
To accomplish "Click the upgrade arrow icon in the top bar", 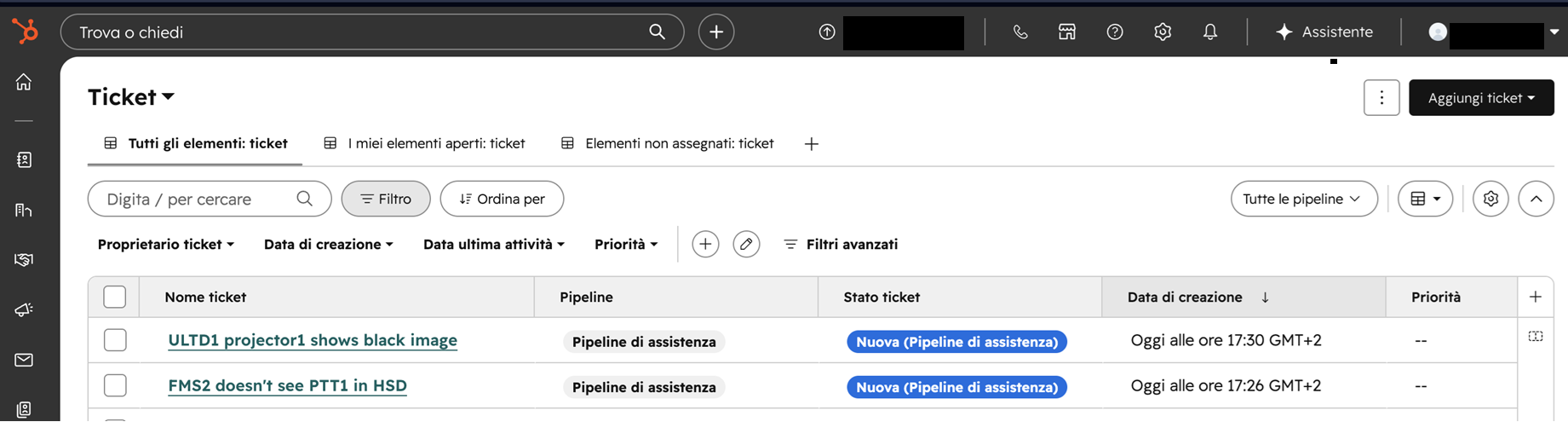I will [x=826, y=32].
